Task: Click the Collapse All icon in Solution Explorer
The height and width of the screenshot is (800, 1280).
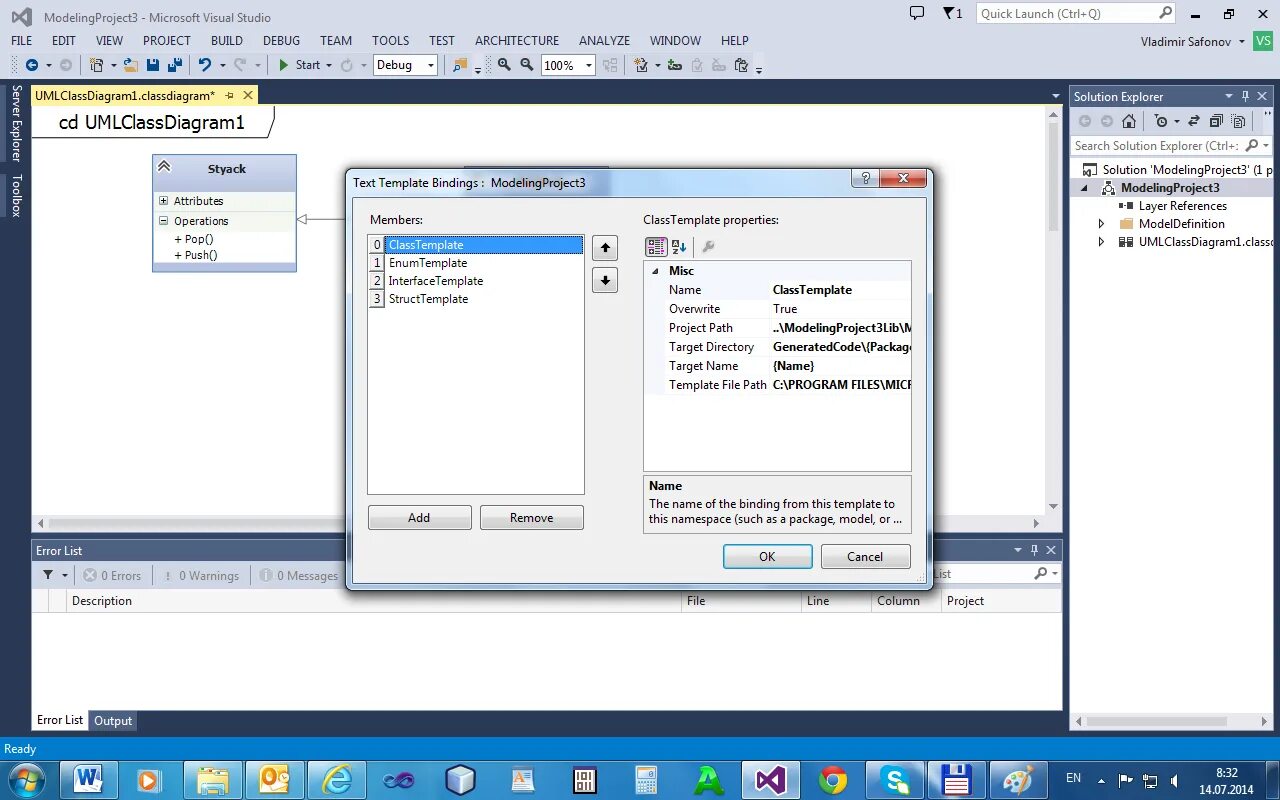Action: click(1216, 121)
